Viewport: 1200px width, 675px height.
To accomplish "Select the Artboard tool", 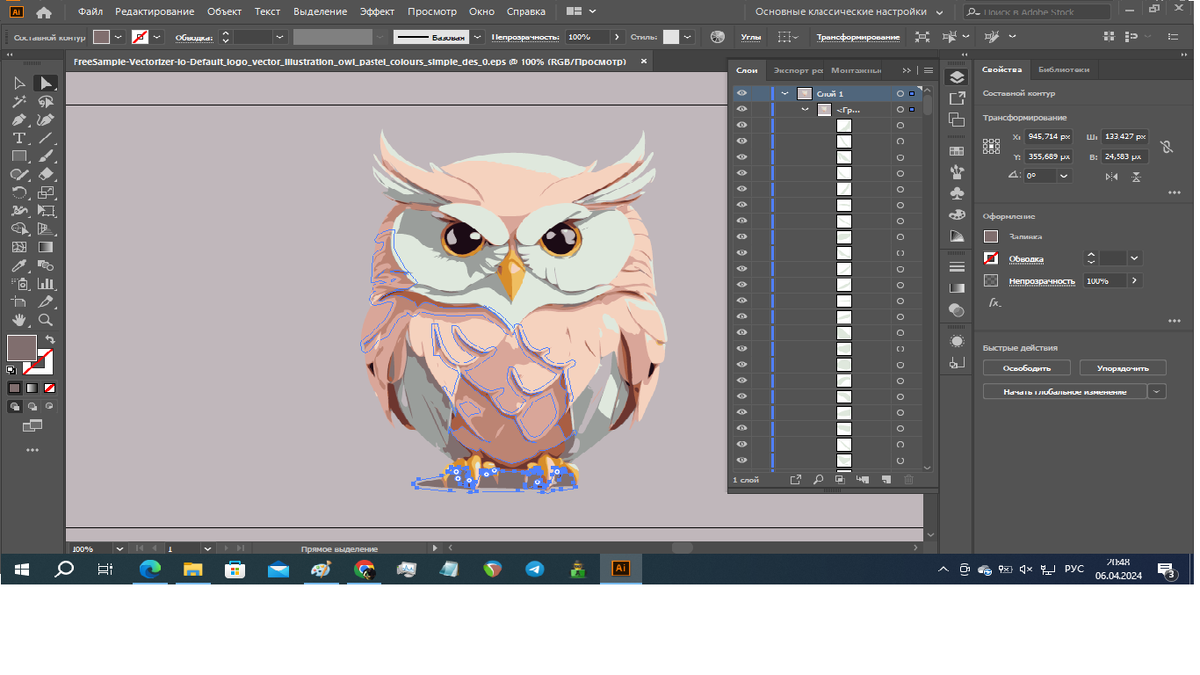I will (x=19, y=302).
